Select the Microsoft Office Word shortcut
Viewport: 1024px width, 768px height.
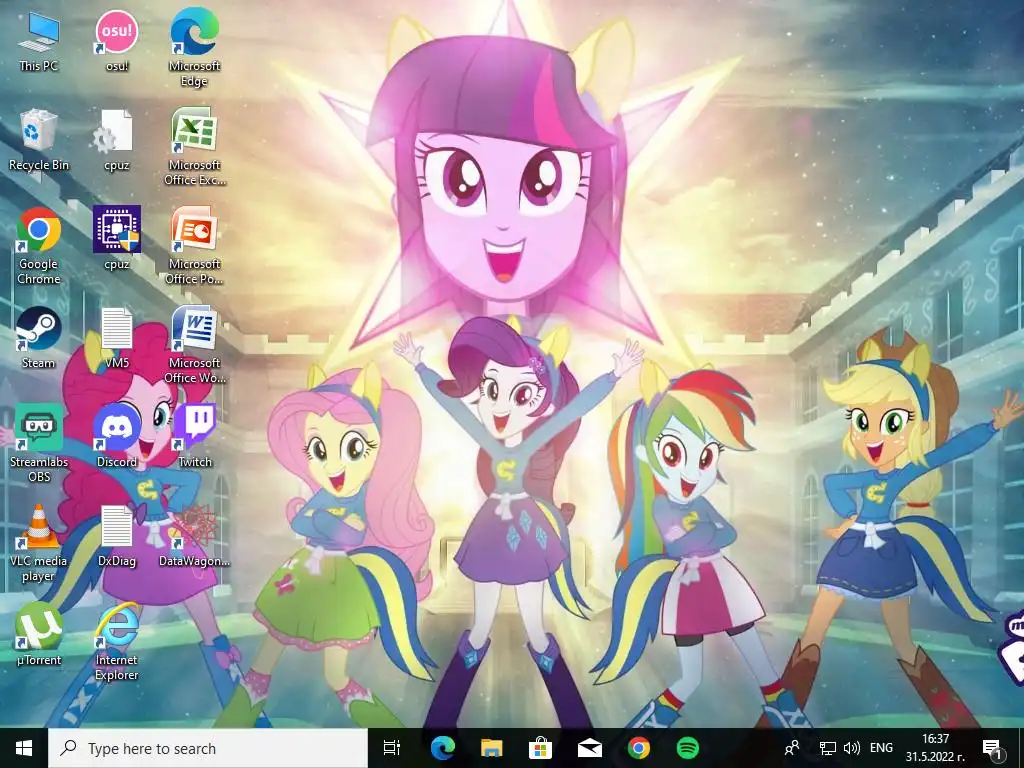pos(195,345)
